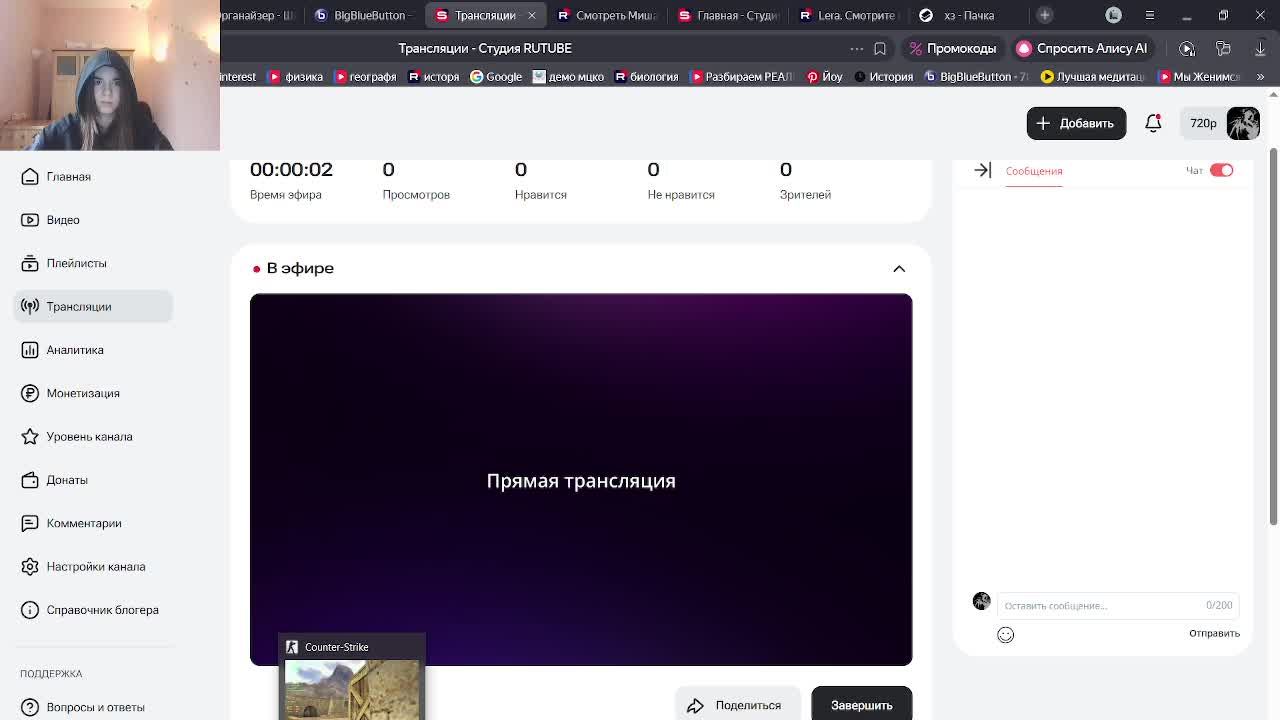Viewport: 1280px width, 720px height.
Task: Collapse the chat panel with the arrow icon
Action: [x=983, y=170]
